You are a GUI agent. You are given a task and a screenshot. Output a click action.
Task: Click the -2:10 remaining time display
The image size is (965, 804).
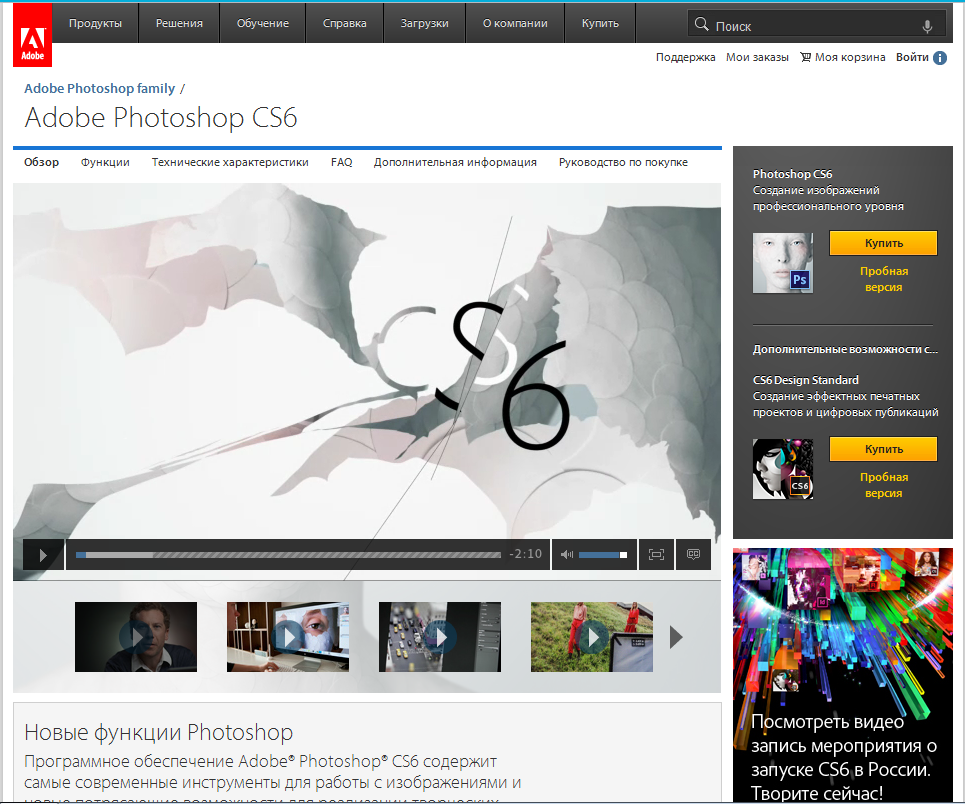click(x=525, y=554)
